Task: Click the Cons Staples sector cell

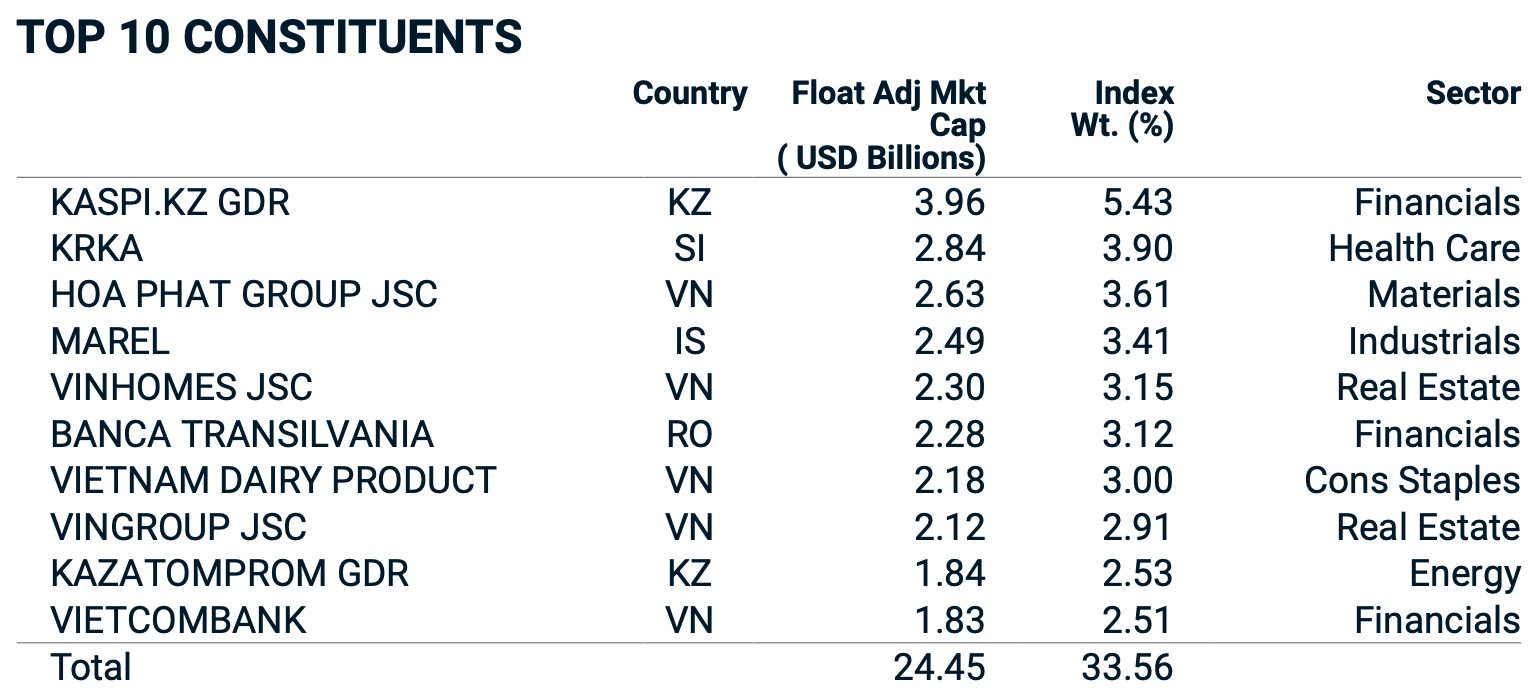Action: click(1412, 480)
